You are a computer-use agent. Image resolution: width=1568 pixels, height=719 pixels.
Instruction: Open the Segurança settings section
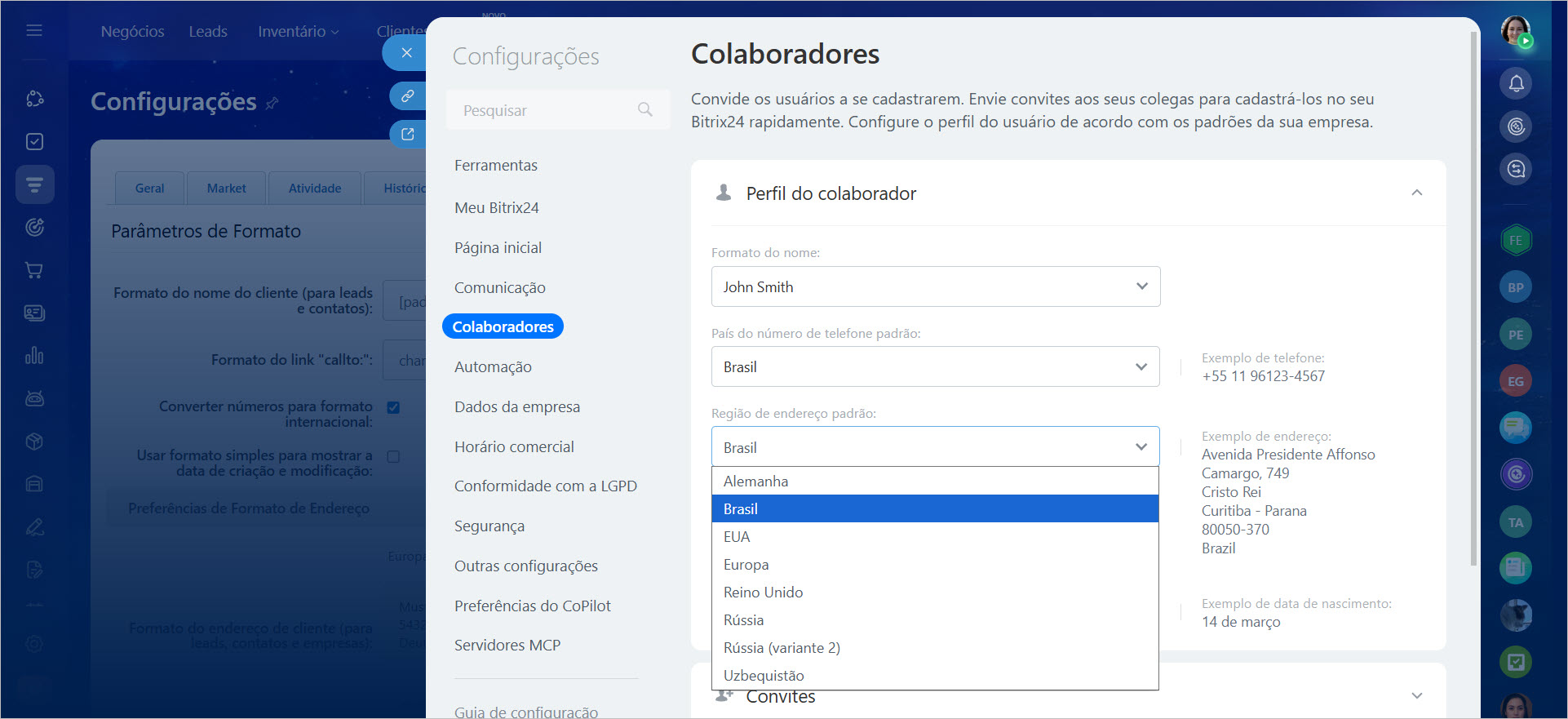489,526
